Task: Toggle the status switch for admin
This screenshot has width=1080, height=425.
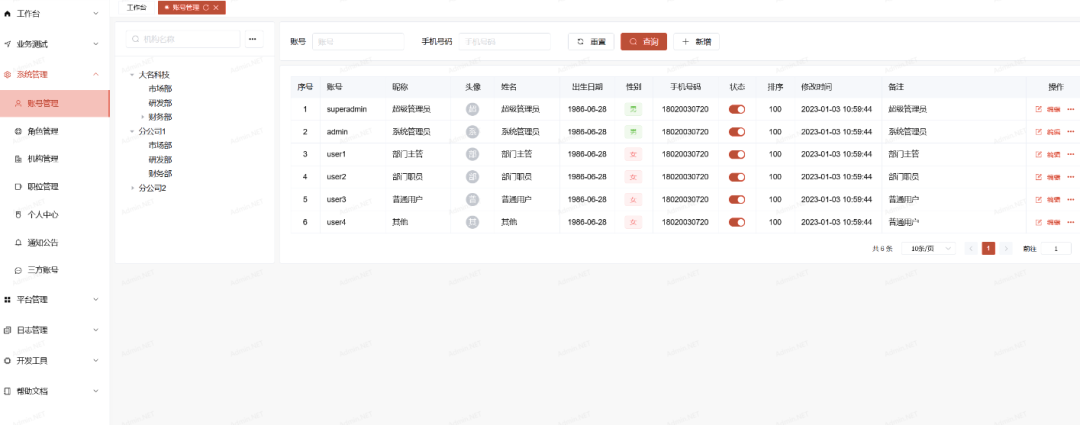Action: pyautogui.click(x=737, y=132)
